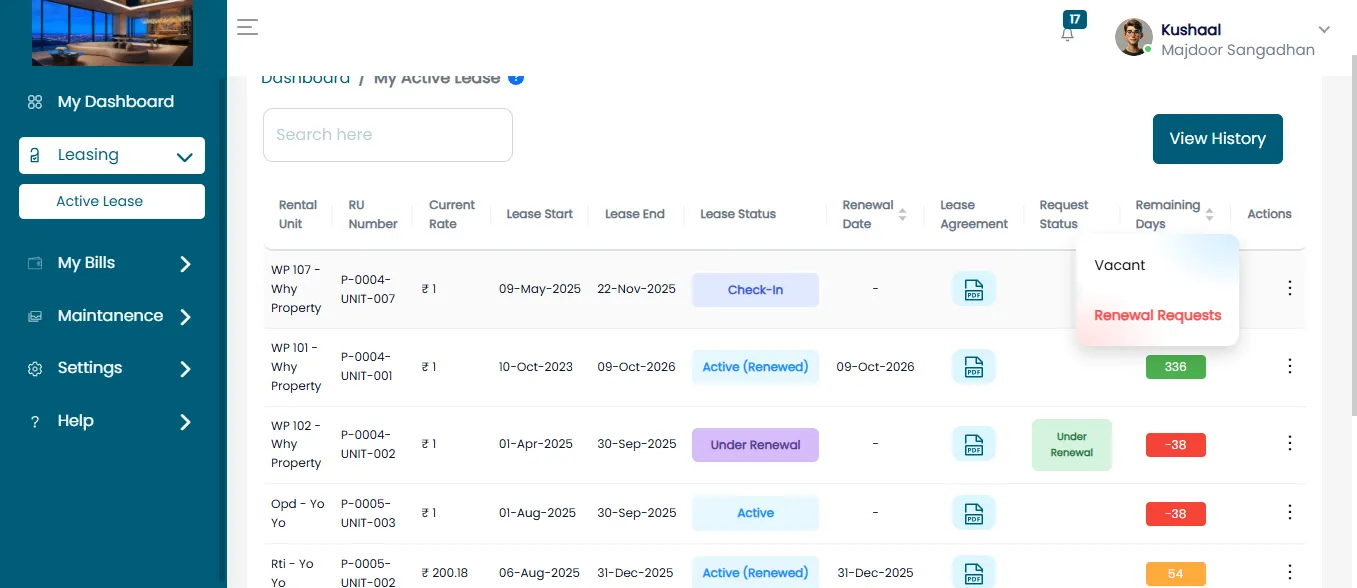This screenshot has width=1357, height=588.
Task: Click the 09-Oct-2026 renewal date cell
Action: (875, 367)
